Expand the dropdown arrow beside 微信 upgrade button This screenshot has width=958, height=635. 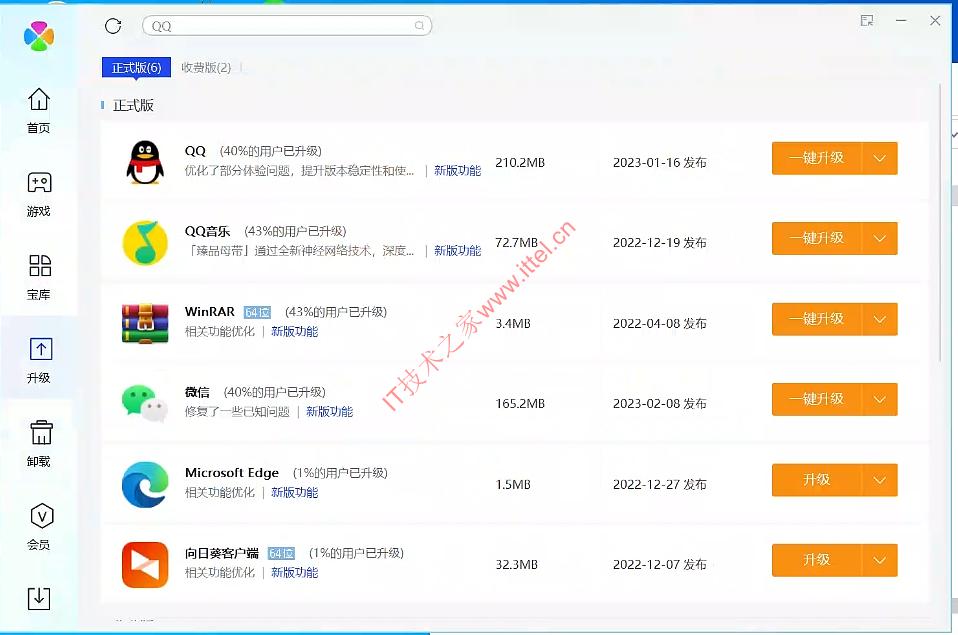tap(880, 399)
